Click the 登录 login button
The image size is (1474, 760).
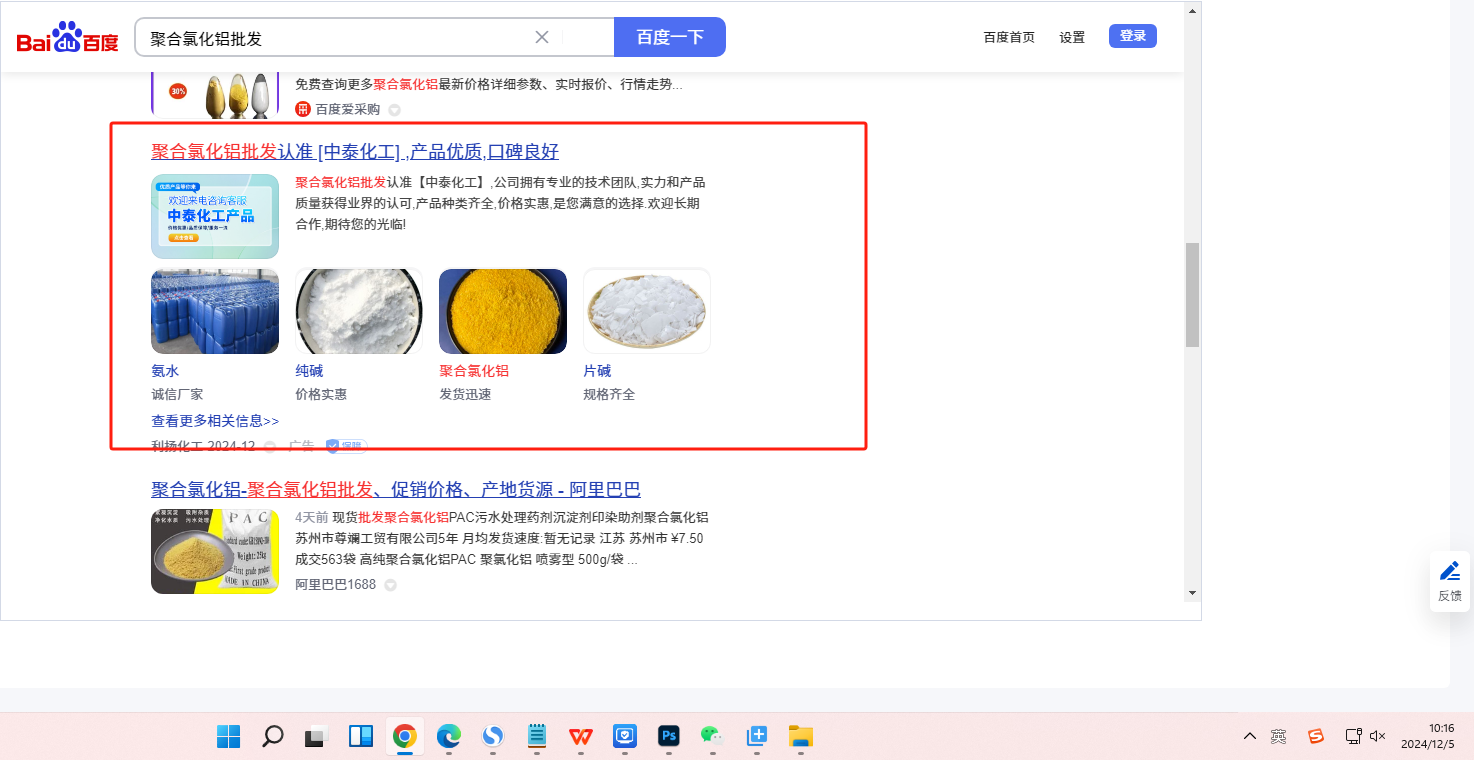pyautogui.click(x=1133, y=36)
